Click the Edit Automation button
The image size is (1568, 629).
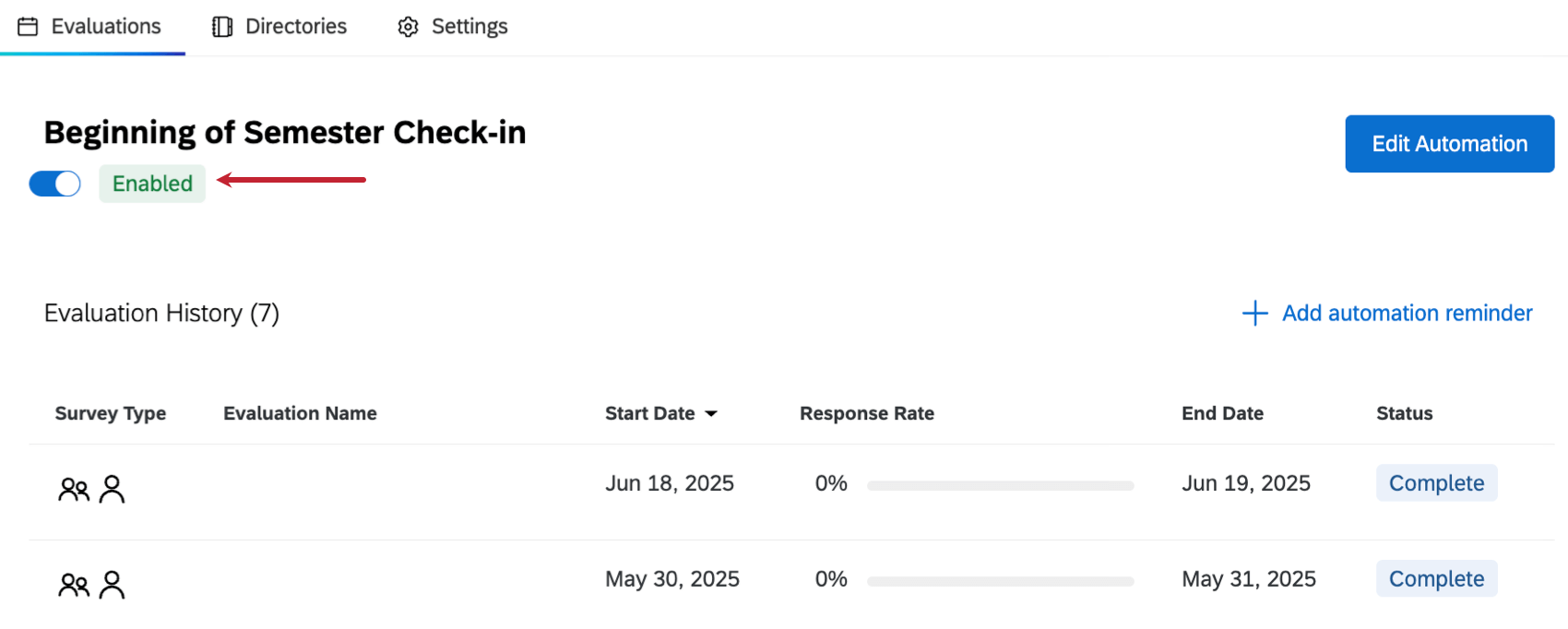point(1449,143)
